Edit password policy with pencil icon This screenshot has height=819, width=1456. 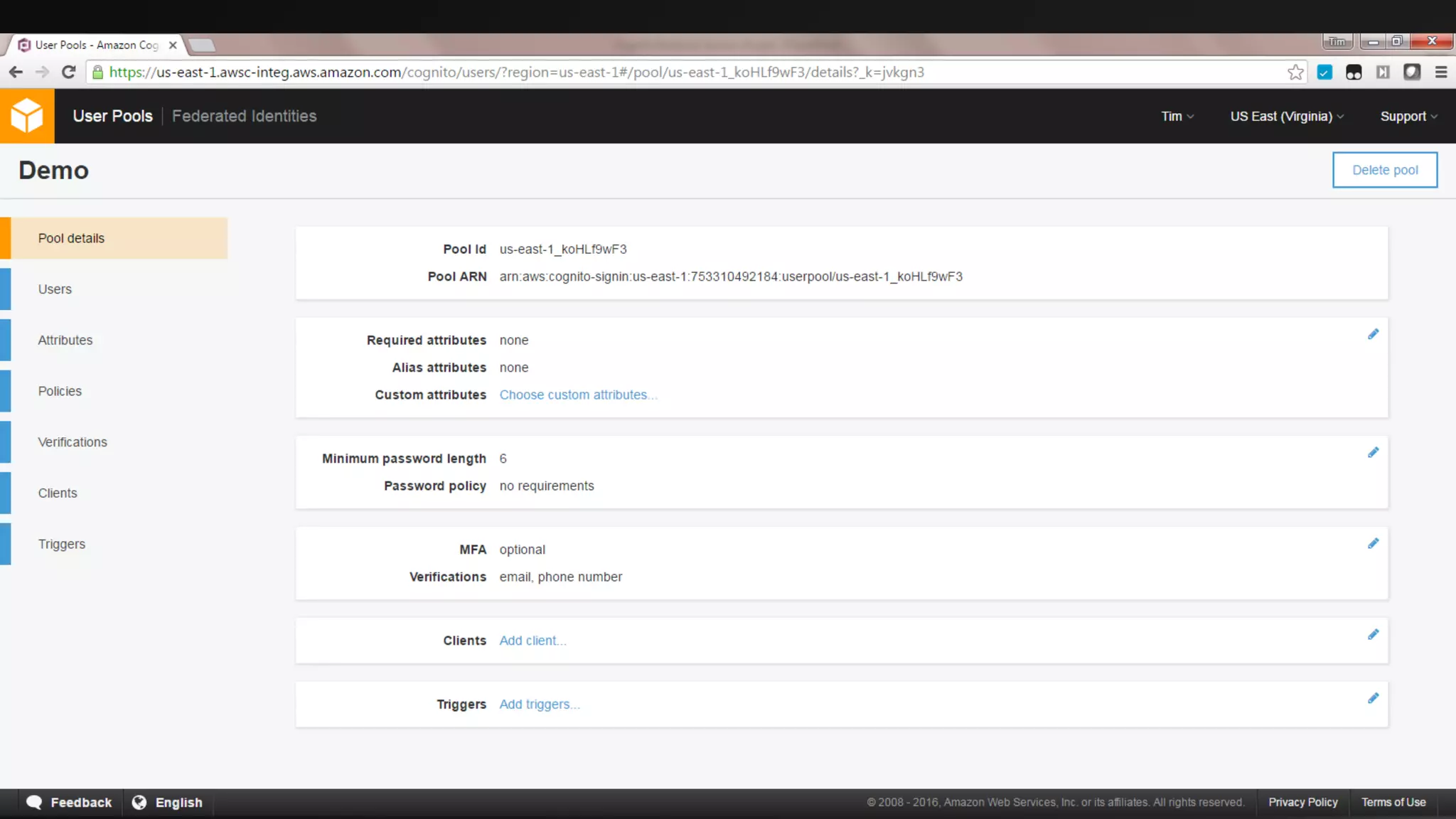[x=1373, y=453]
